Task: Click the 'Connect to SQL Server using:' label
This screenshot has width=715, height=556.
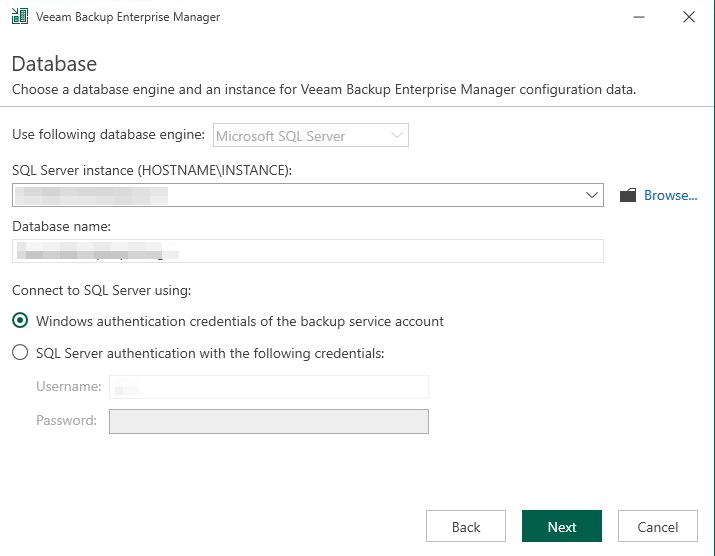Action: (101, 291)
